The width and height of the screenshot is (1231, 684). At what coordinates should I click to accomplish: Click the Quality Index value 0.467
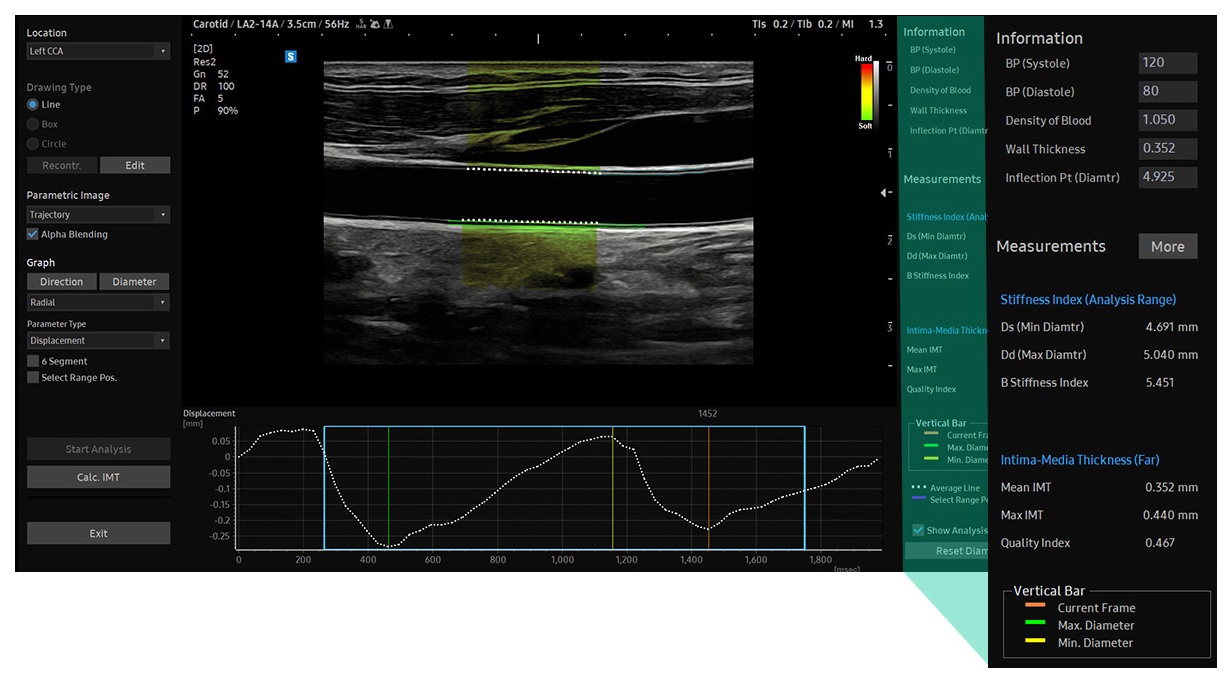[x=1159, y=544]
